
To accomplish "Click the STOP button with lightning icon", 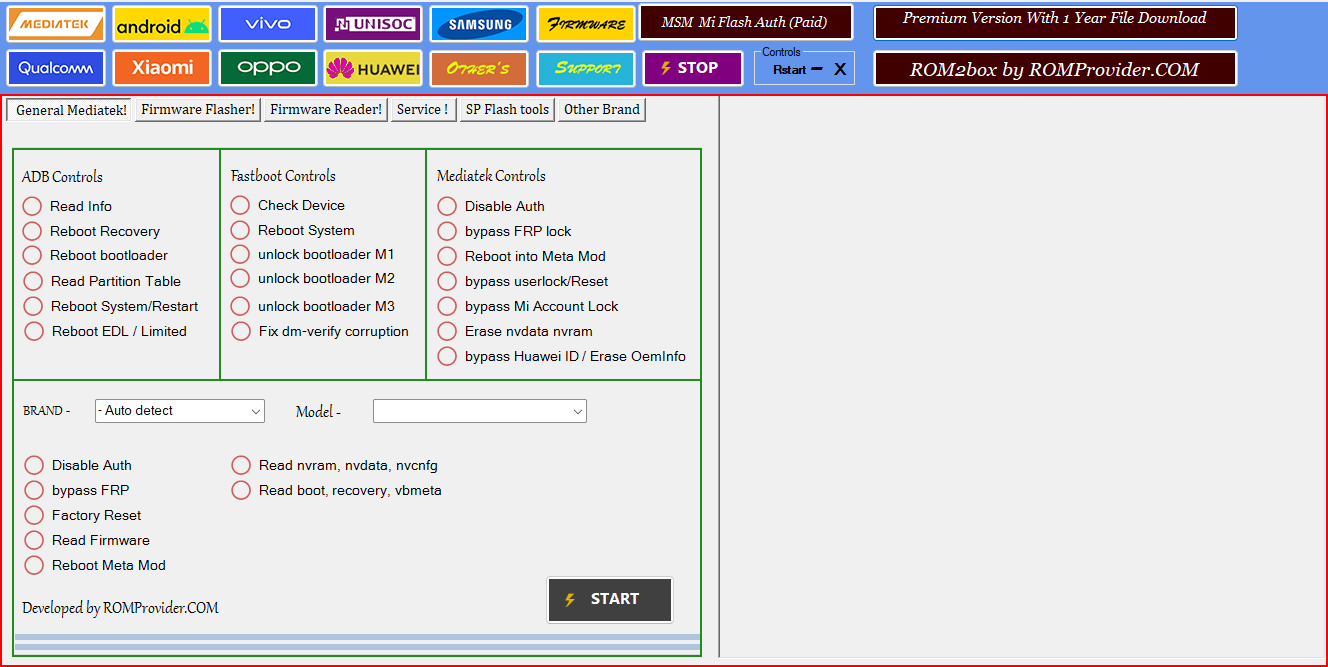I will [692, 68].
